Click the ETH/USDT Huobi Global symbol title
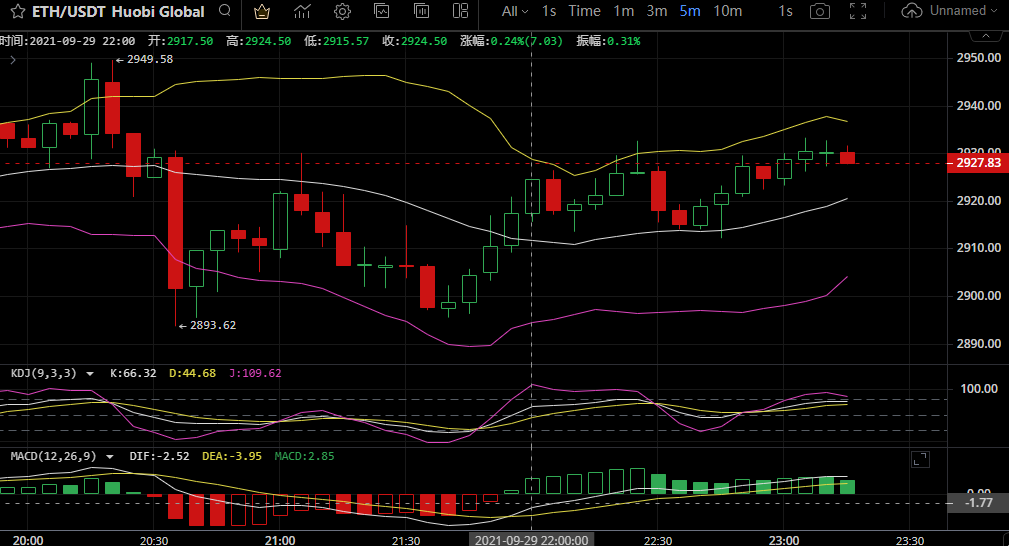Viewport: 1009px width, 546px height. [118, 12]
